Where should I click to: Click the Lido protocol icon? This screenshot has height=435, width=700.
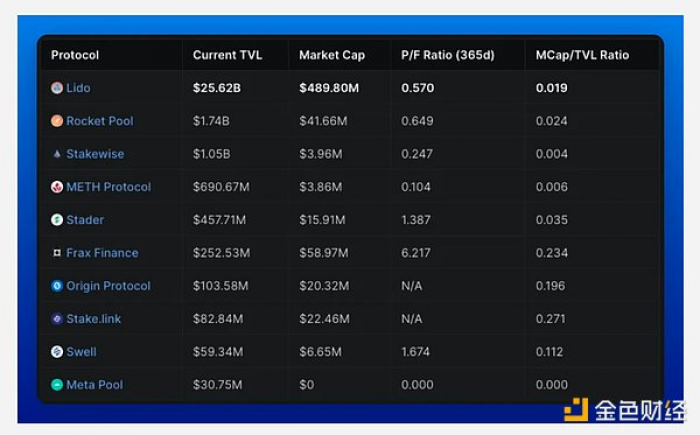tap(57, 88)
